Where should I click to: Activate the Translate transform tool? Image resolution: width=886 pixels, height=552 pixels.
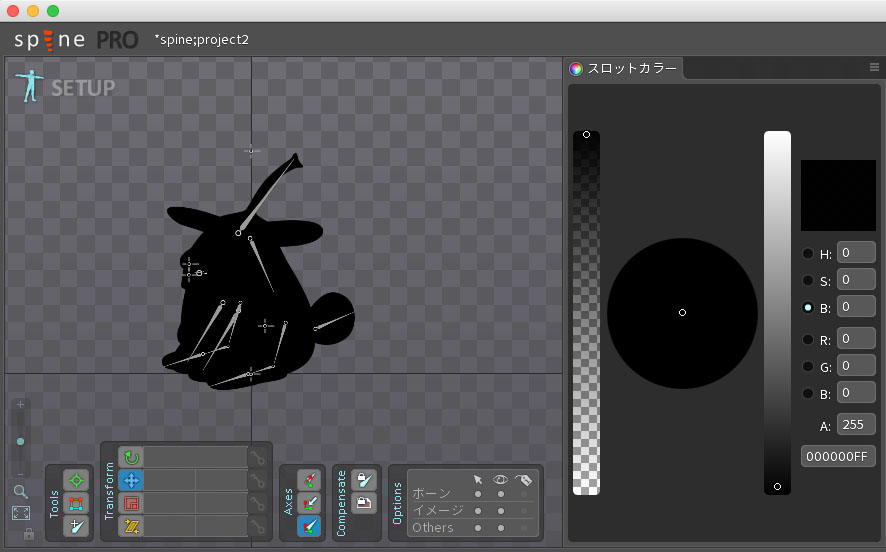[131, 480]
